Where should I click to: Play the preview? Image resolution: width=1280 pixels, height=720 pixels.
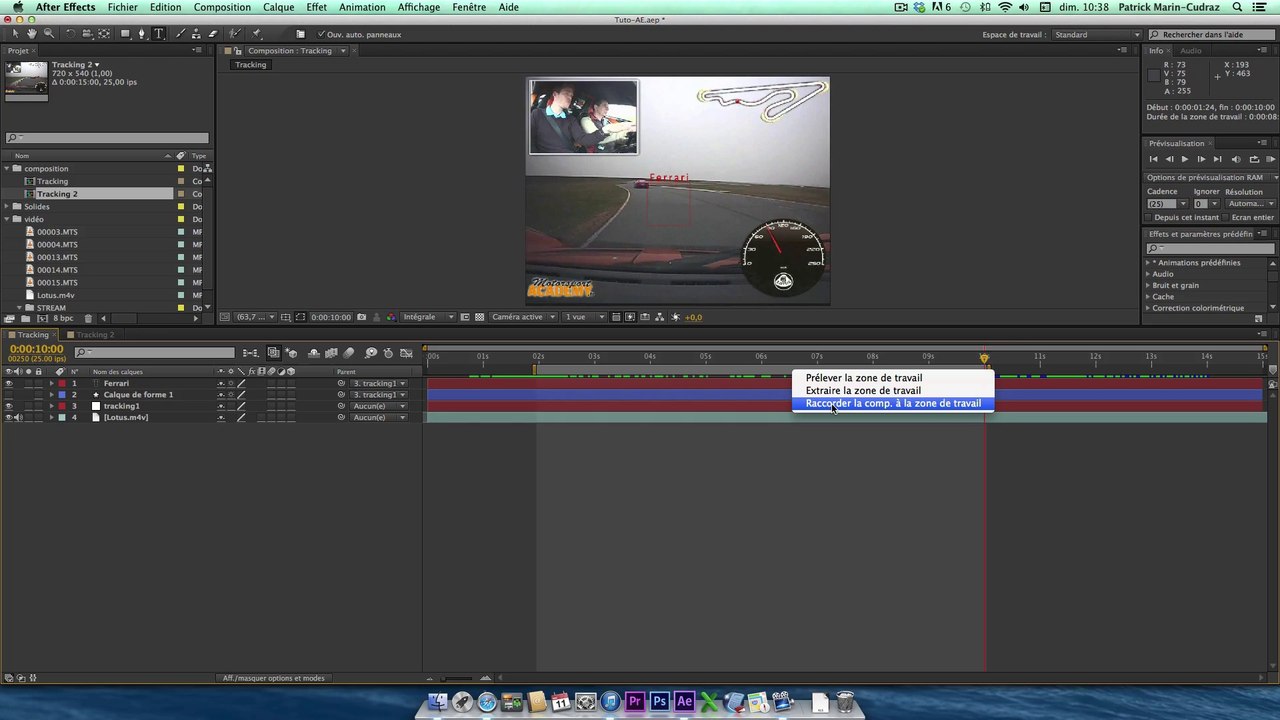1185,159
